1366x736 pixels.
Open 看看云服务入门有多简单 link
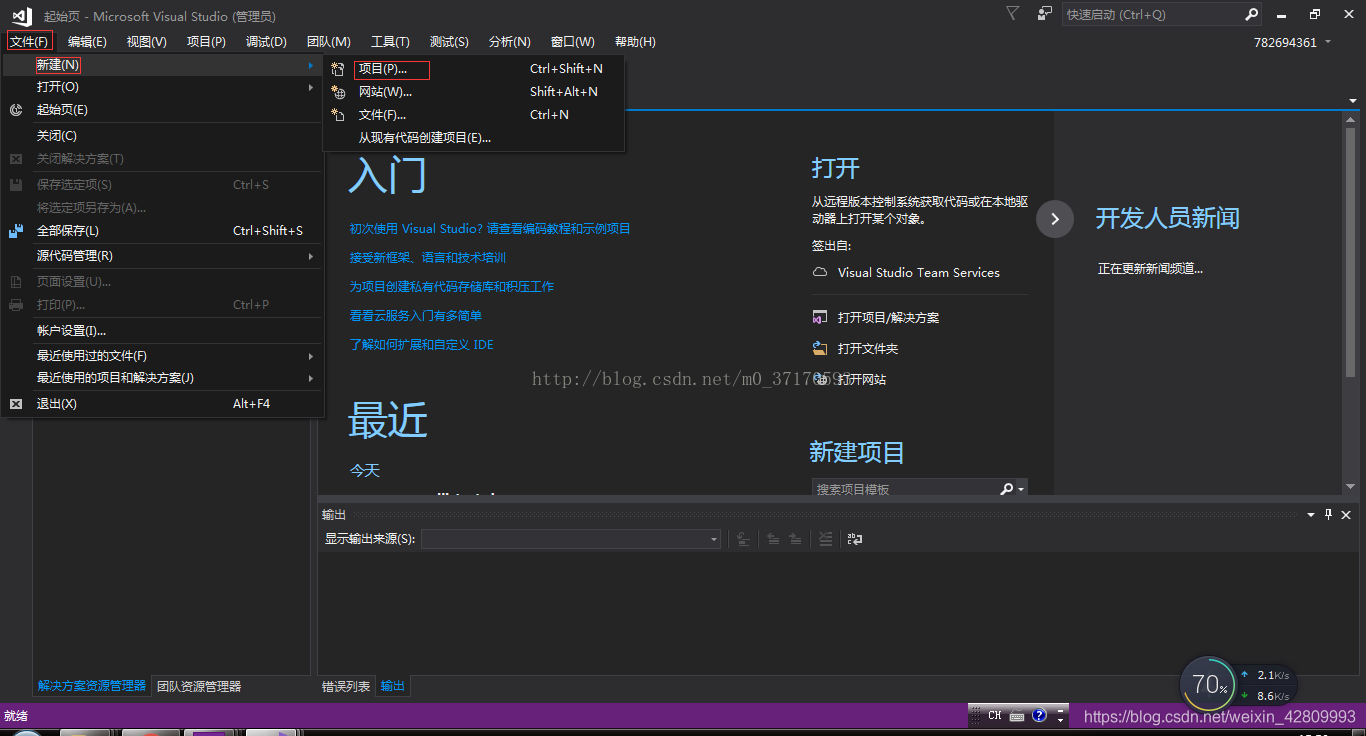415,315
